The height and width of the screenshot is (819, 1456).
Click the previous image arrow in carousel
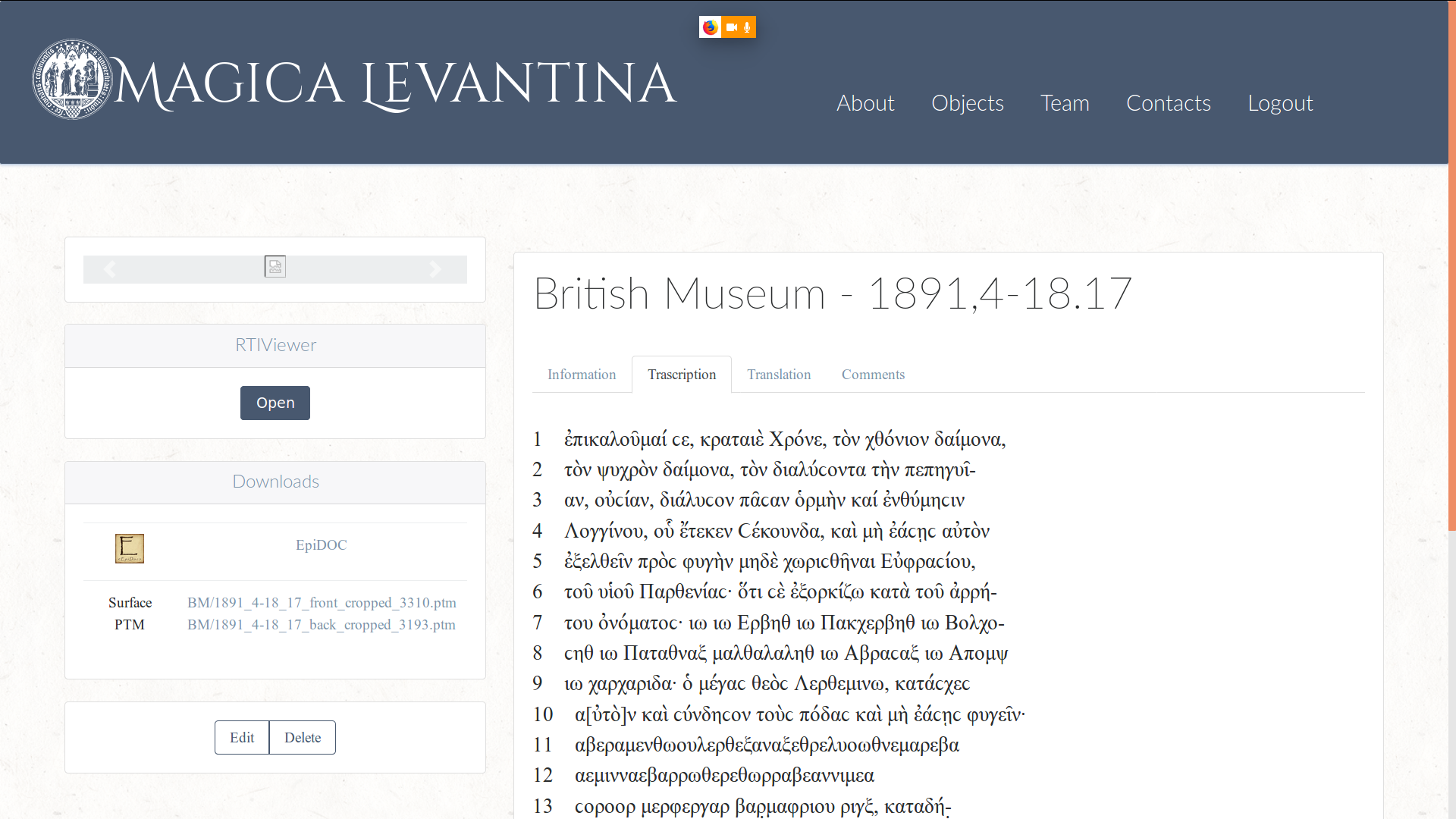pyautogui.click(x=110, y=269)
